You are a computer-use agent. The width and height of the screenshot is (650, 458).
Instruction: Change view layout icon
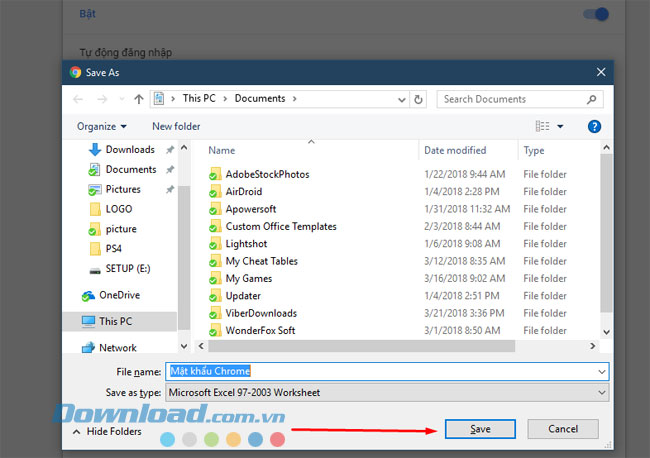(x=542, y=126)
